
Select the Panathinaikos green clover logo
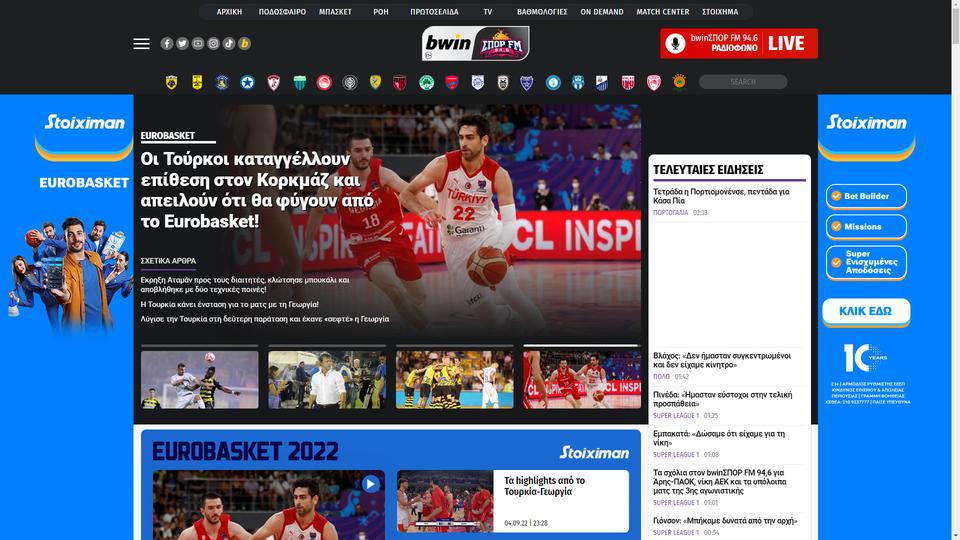point(427,82)
